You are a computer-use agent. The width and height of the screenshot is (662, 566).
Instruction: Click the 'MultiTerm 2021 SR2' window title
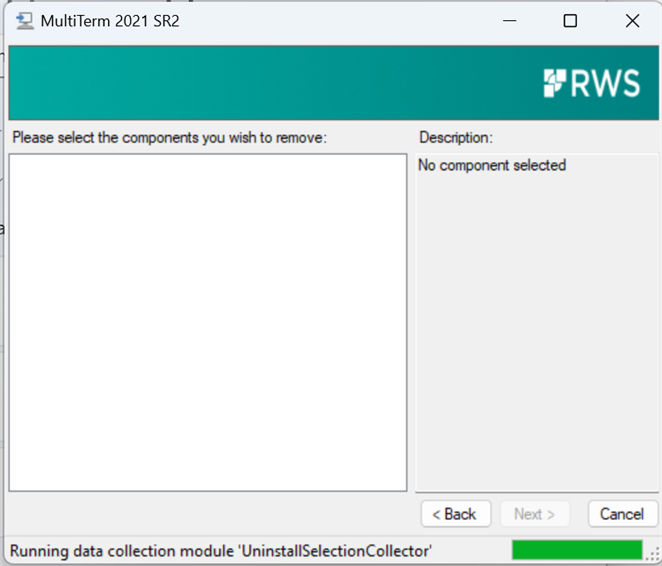110,21
